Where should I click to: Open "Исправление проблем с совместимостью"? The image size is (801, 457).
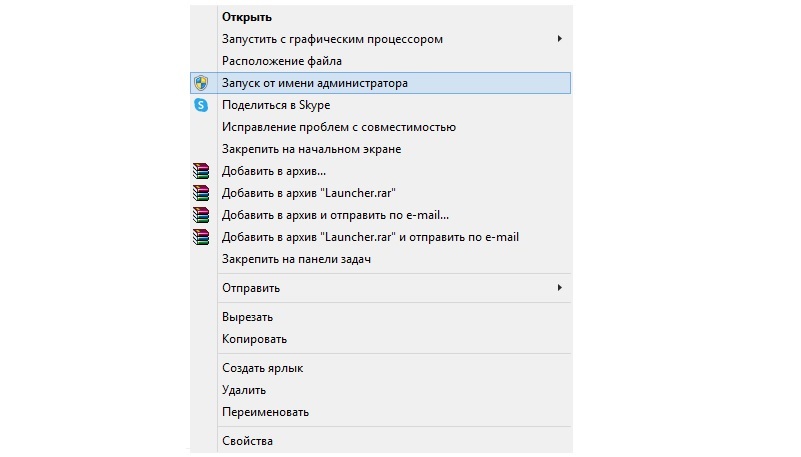pos(339,127)
